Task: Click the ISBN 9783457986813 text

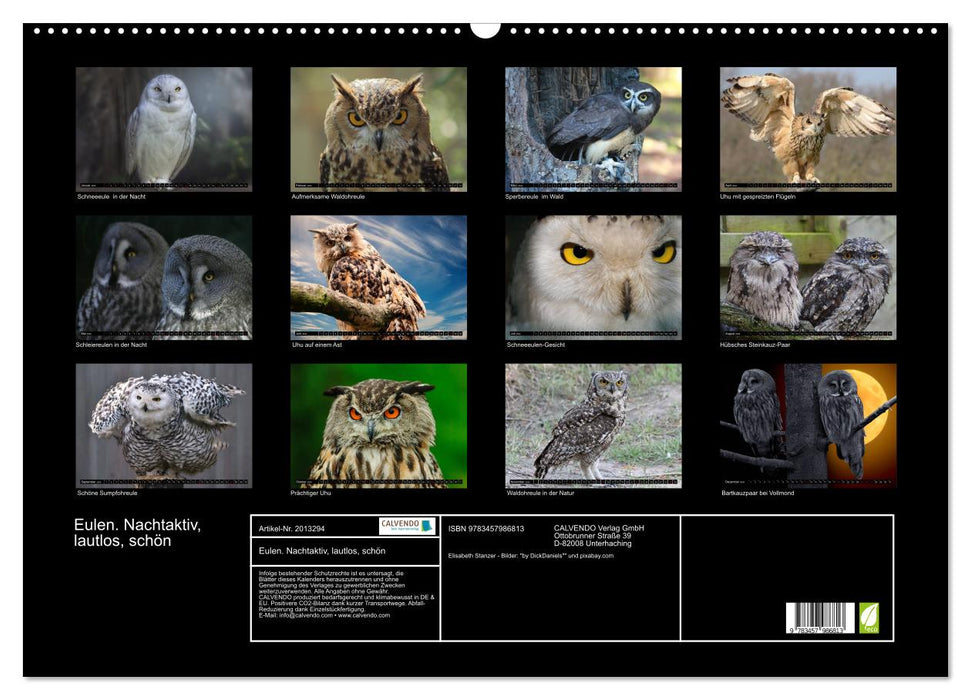Action: click(486, 528)
